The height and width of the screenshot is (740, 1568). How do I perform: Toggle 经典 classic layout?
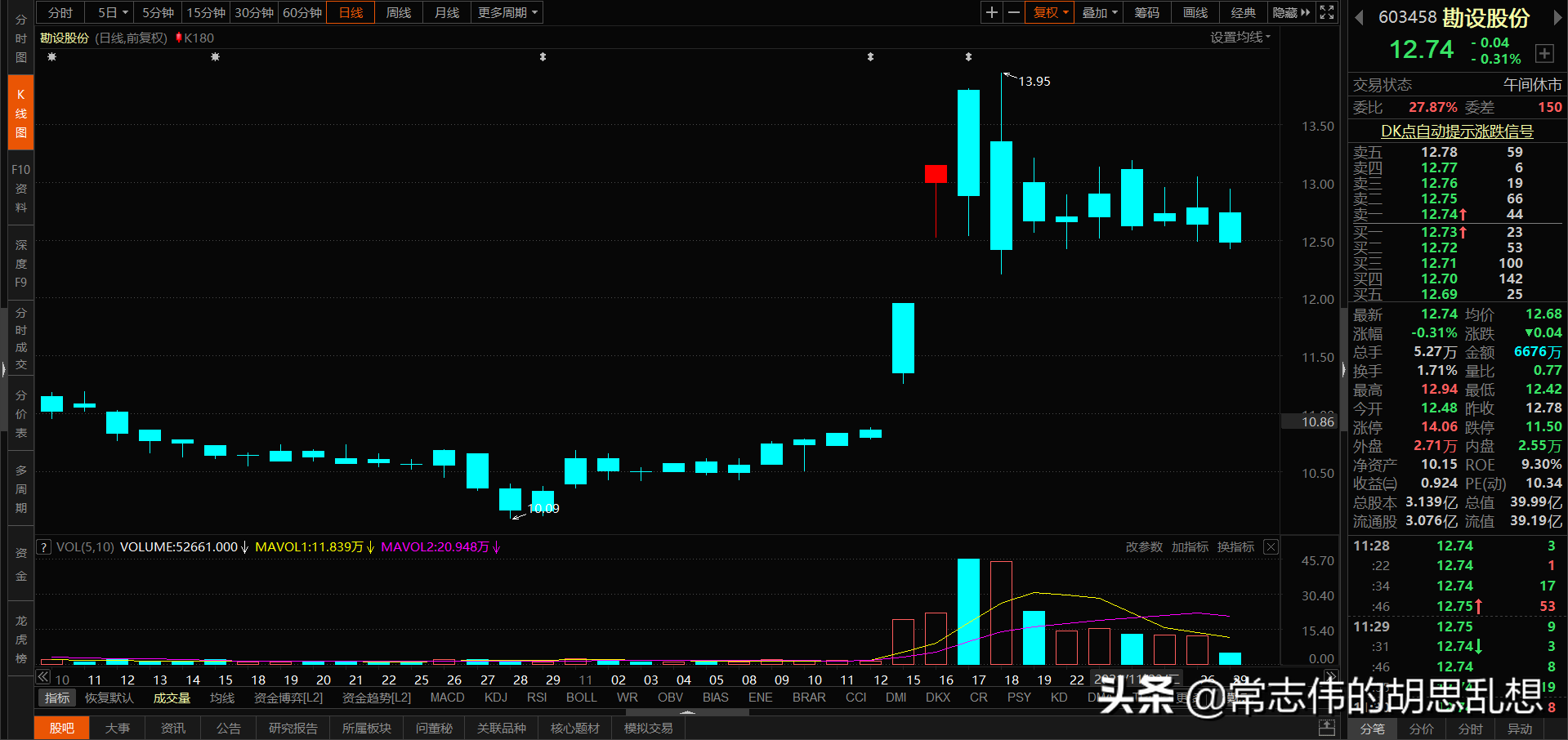coord(1244,12)
